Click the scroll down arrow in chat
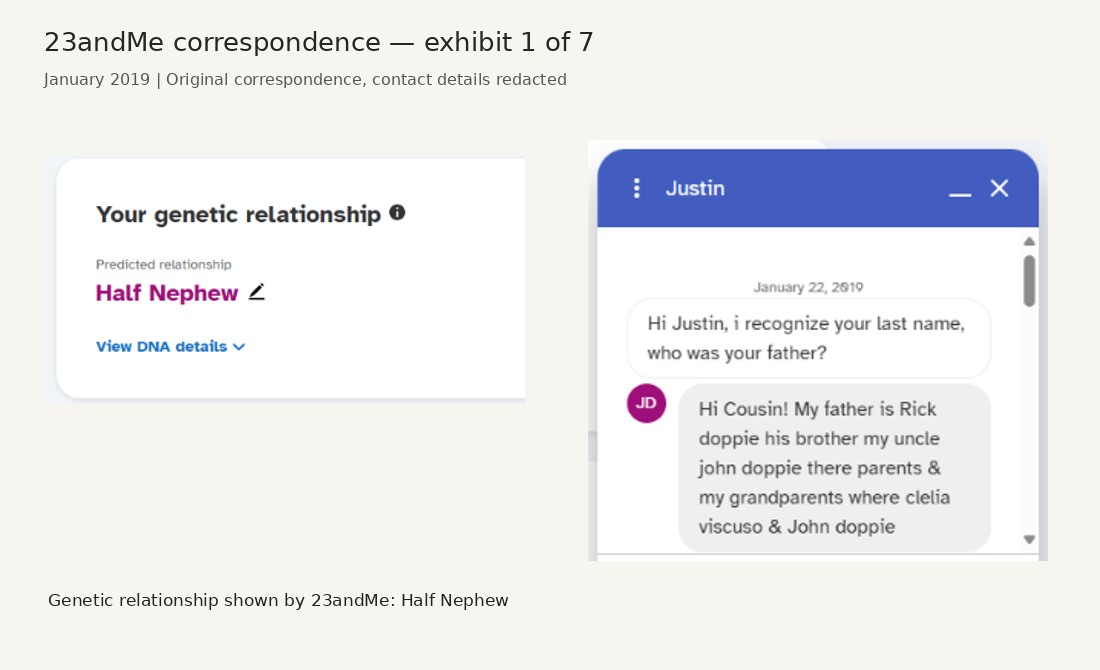1100x670 pixels. (1029, 540)
